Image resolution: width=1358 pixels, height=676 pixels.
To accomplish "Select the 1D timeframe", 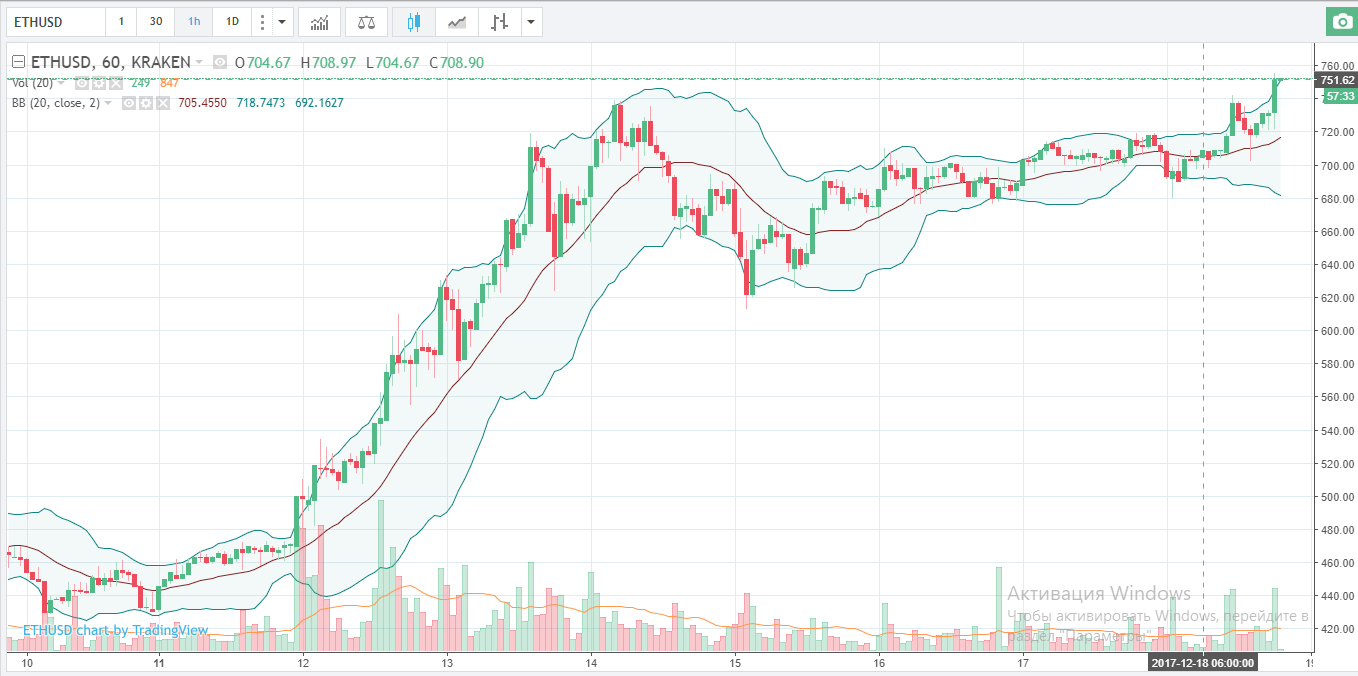I will click(x=232, y=21).
